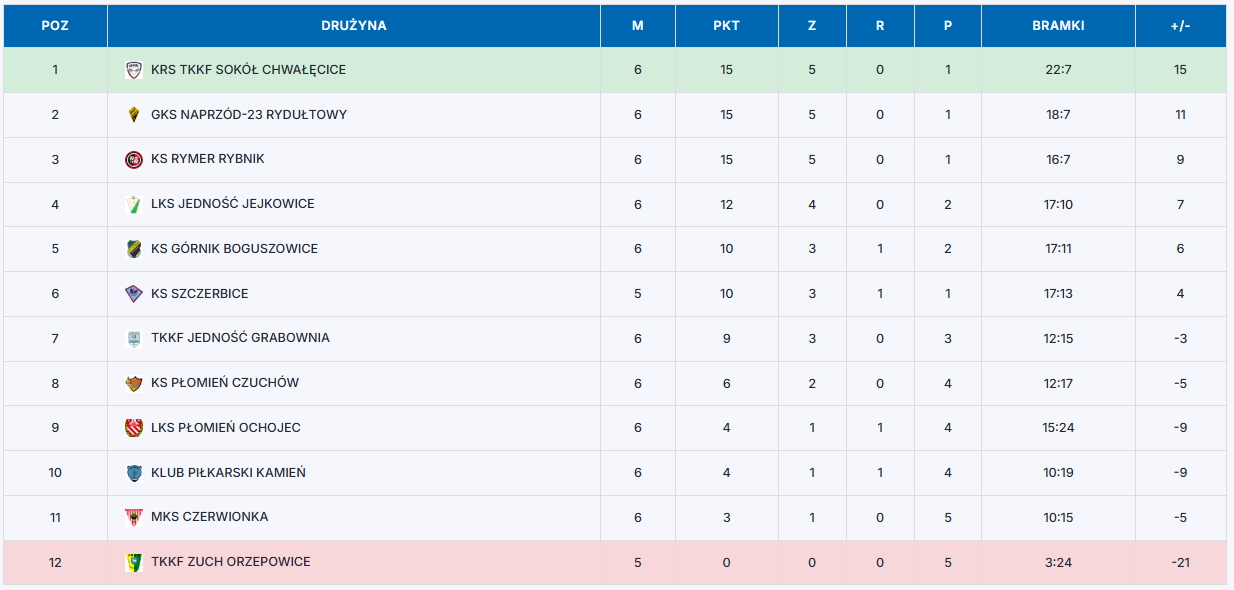Click the MKS Czerwionka club crest
This screenshot has height=590, width=1234.
click(x=134, y=517)
